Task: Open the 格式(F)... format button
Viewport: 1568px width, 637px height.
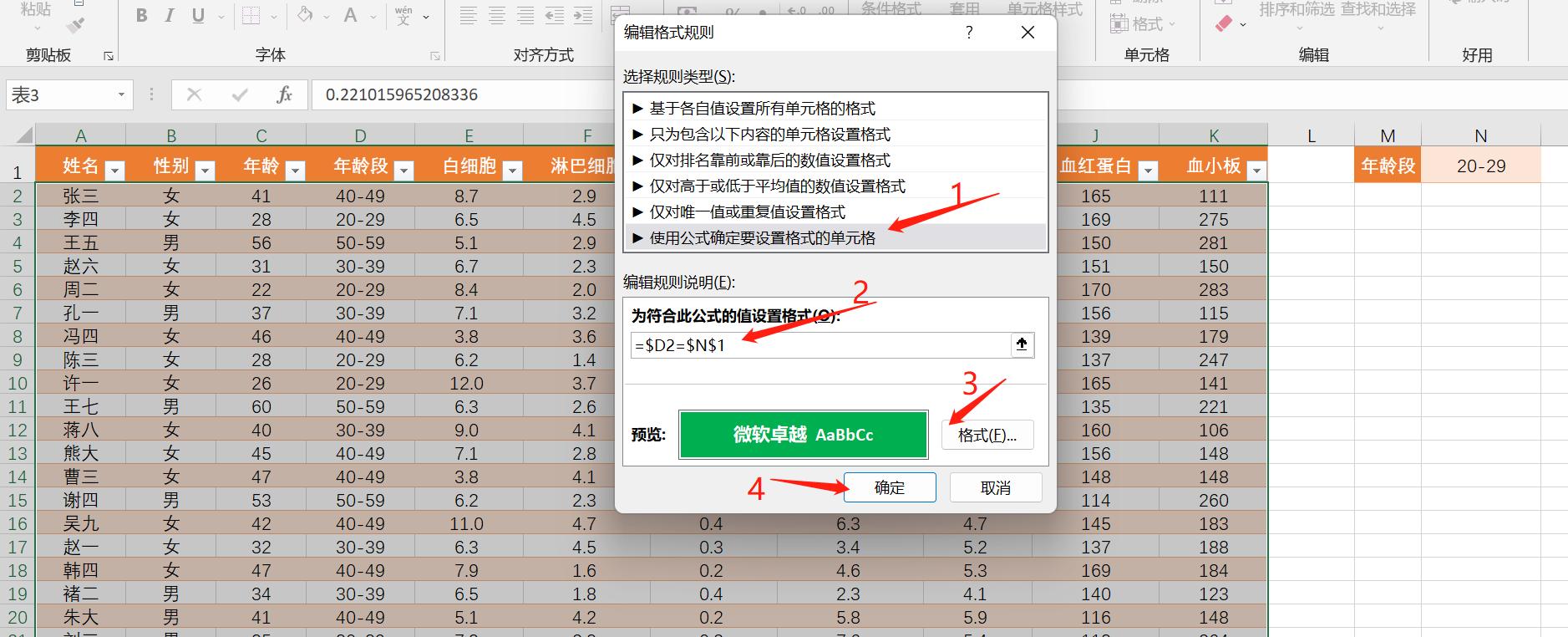Action: 987,435
